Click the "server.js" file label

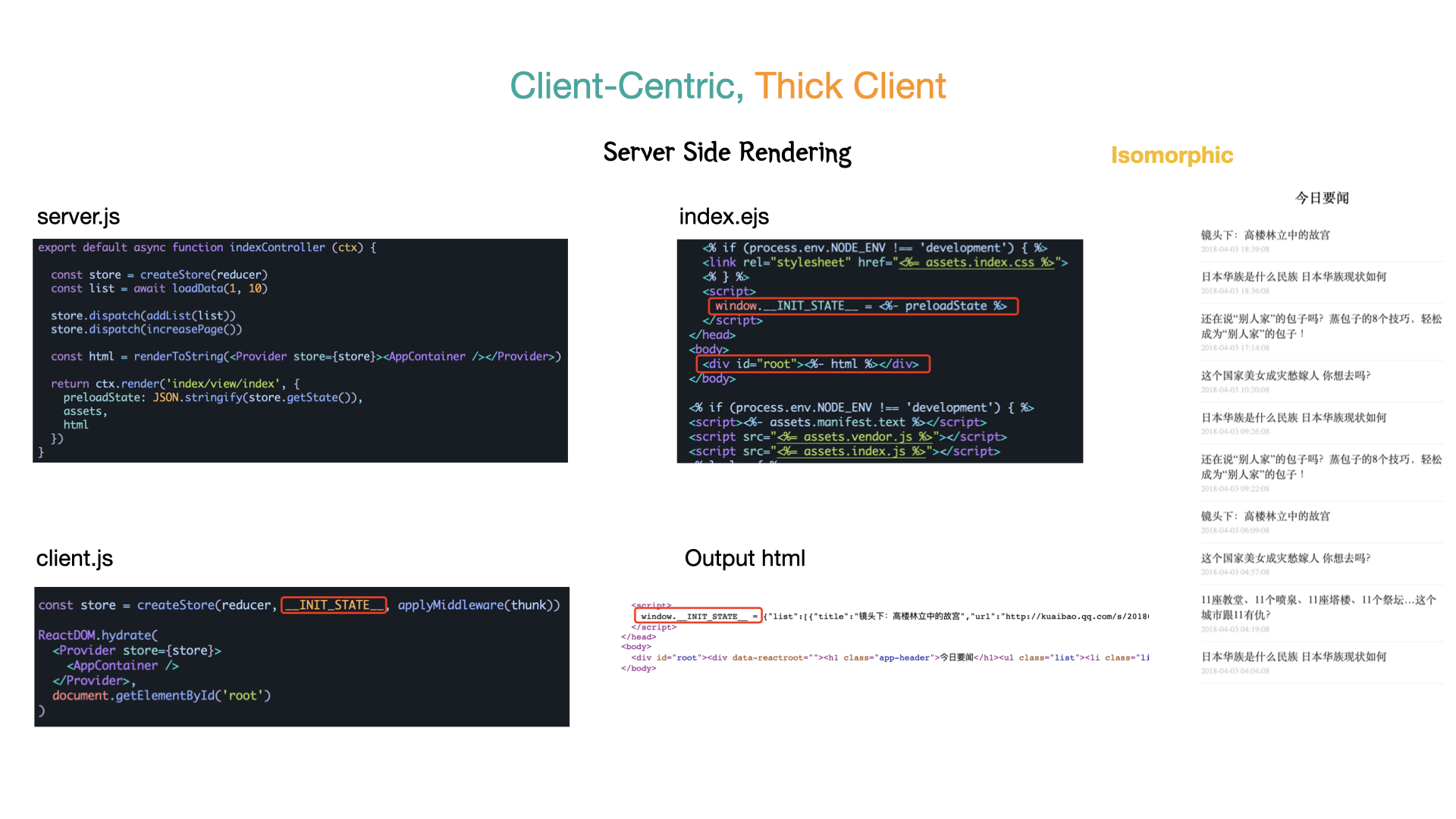click(78, 217)
